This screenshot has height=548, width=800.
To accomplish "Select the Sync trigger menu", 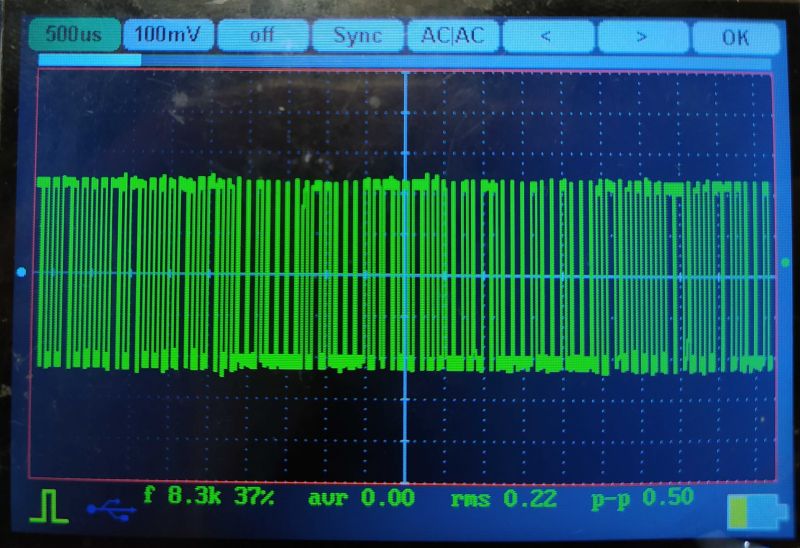I will [x=357, y=35].
